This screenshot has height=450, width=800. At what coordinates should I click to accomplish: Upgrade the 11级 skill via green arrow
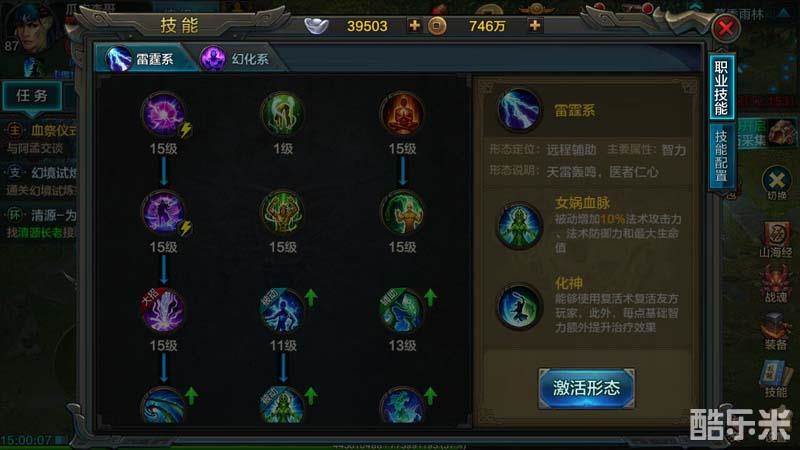311,297
